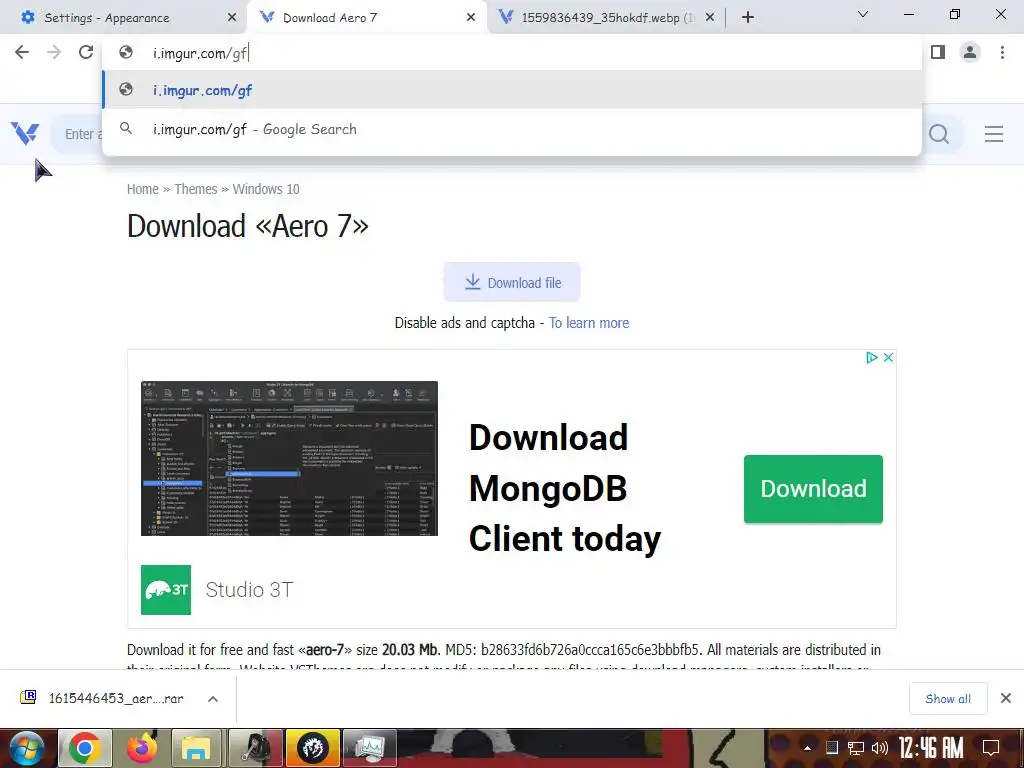1024x768 pixels.
Task: Click the Studio 3T advertiser name
Action: click(x=249, y=590)
